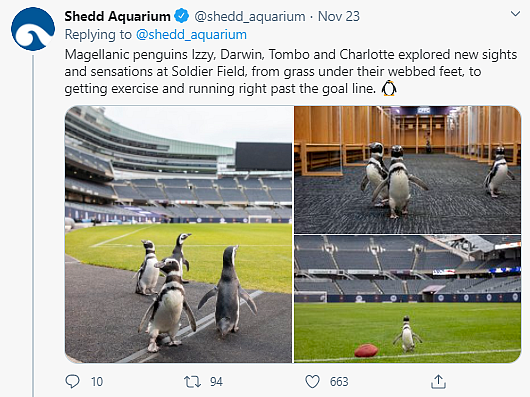530x397 pixels.
Task: Click the penguin emoji in tweet text
Action: (389, 89)
